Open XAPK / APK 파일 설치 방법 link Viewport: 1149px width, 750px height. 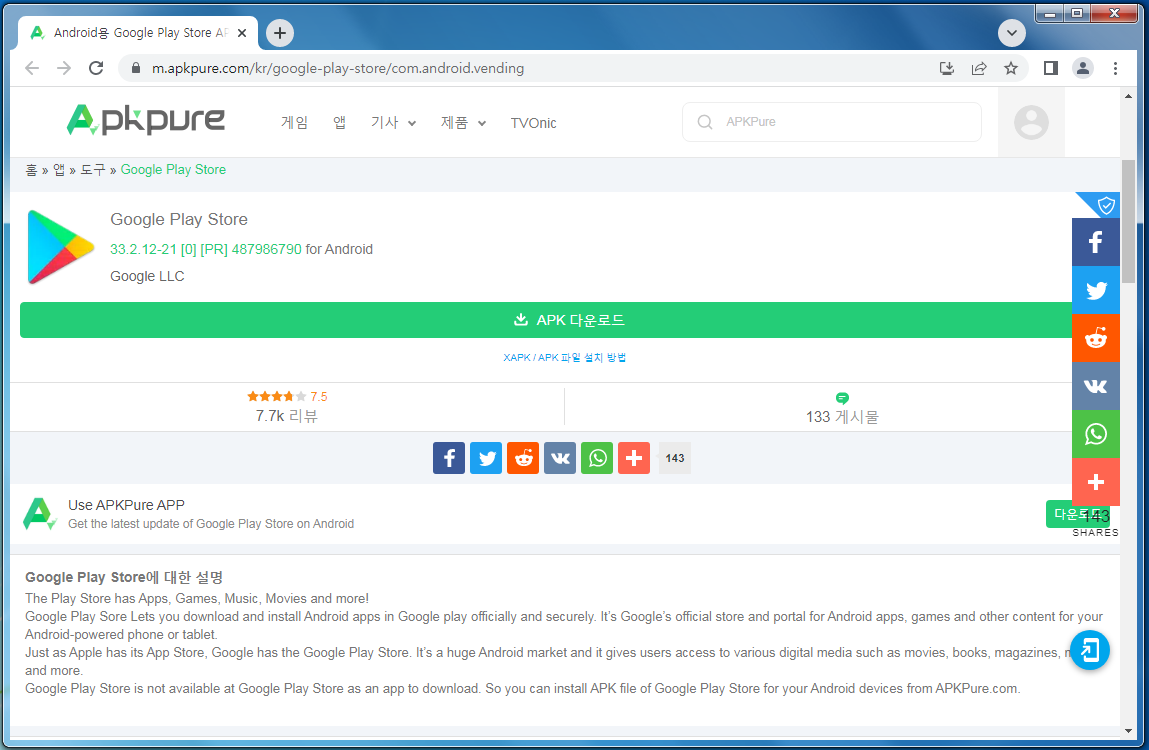tap(564, 358)
